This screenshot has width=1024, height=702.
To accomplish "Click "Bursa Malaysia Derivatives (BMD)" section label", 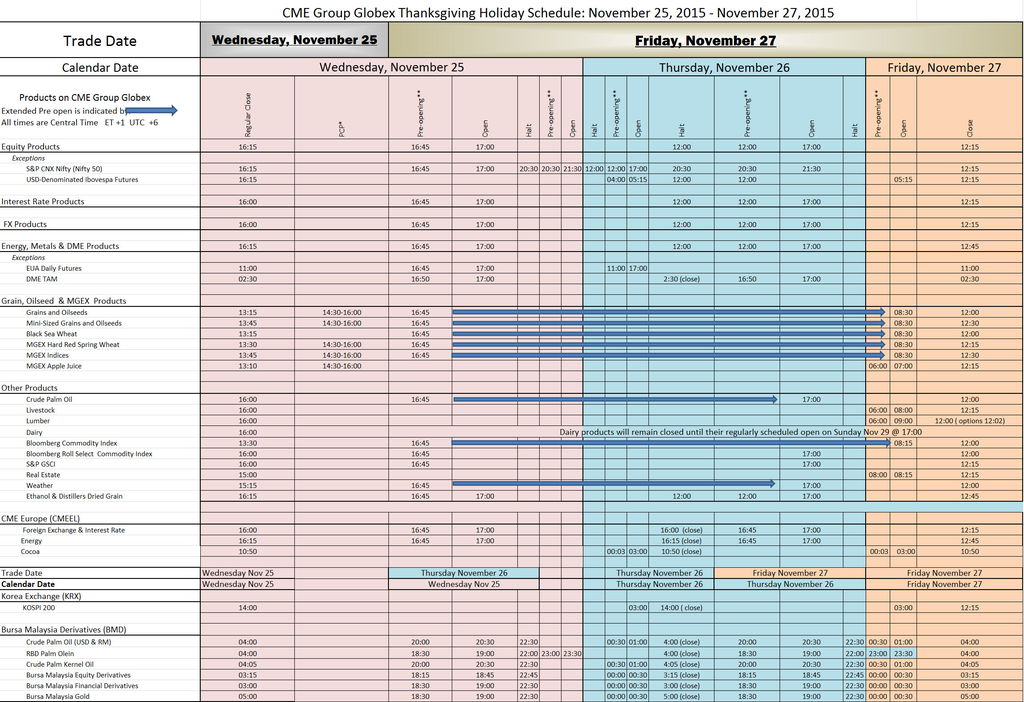I will pos(63,630).
